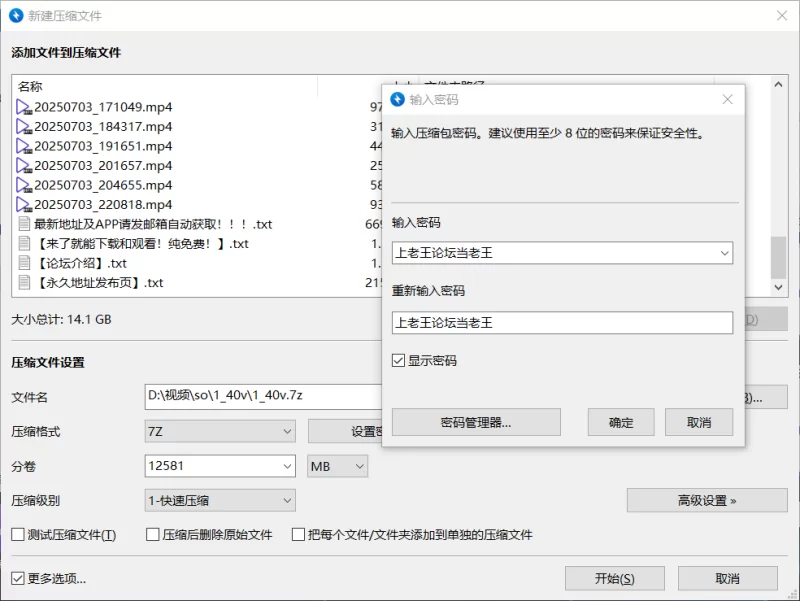Click the app logo in 新建压缩文件 title bar
The width and height of the screenshot is (800, 601).
coord(16,16)
